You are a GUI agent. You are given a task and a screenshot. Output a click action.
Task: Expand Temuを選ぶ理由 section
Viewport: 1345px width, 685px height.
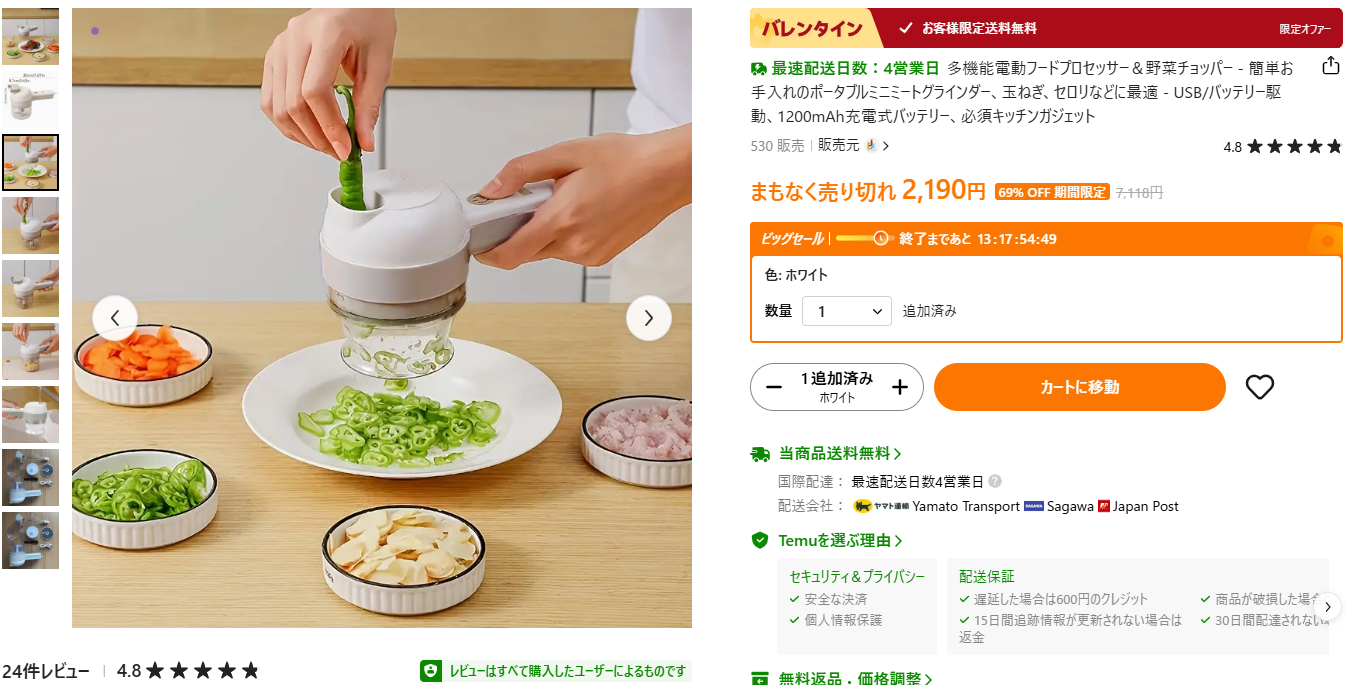coord(827,541)
